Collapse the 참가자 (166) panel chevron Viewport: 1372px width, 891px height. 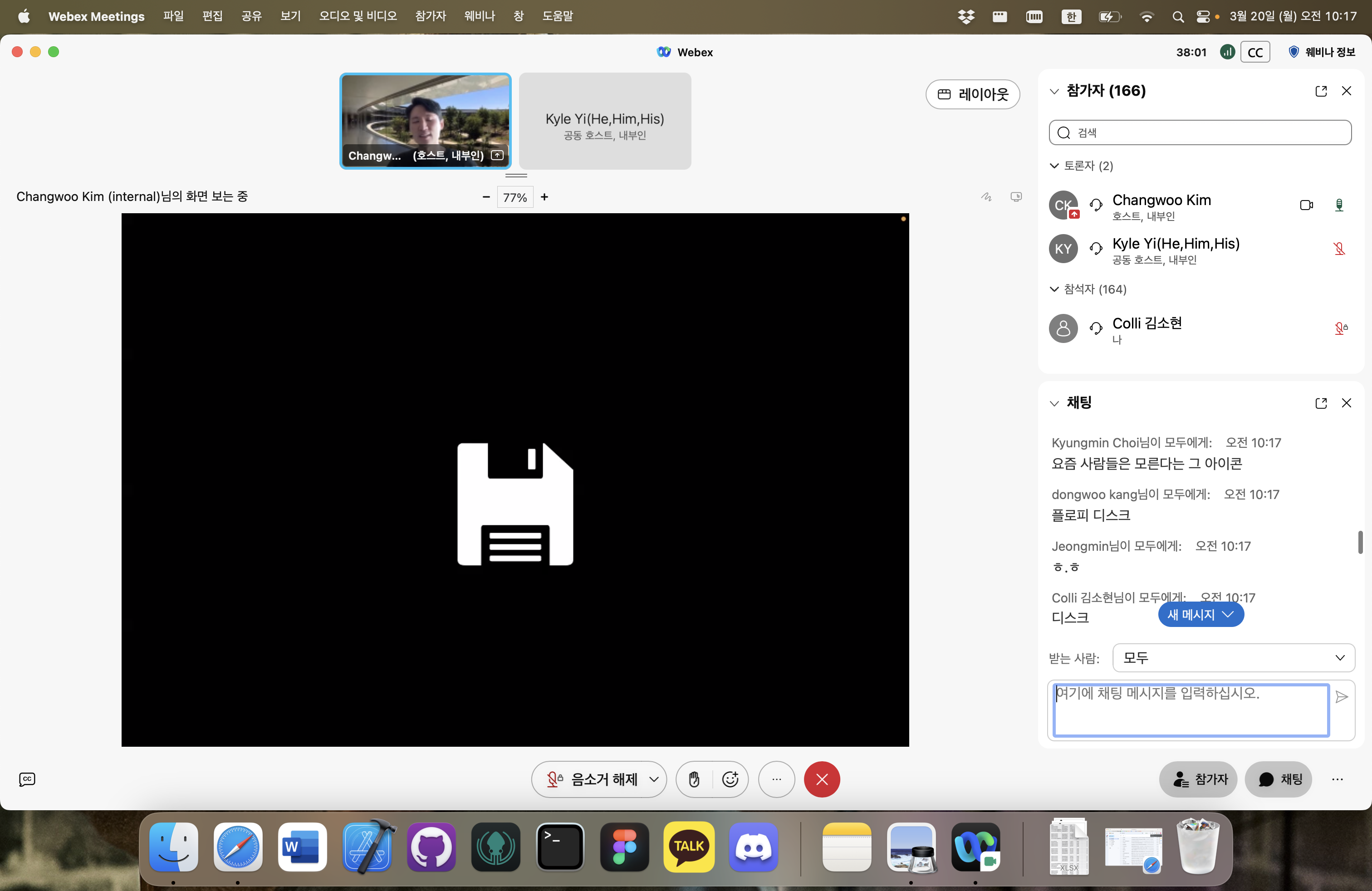pyautogui.click(x=1054, y=91)
